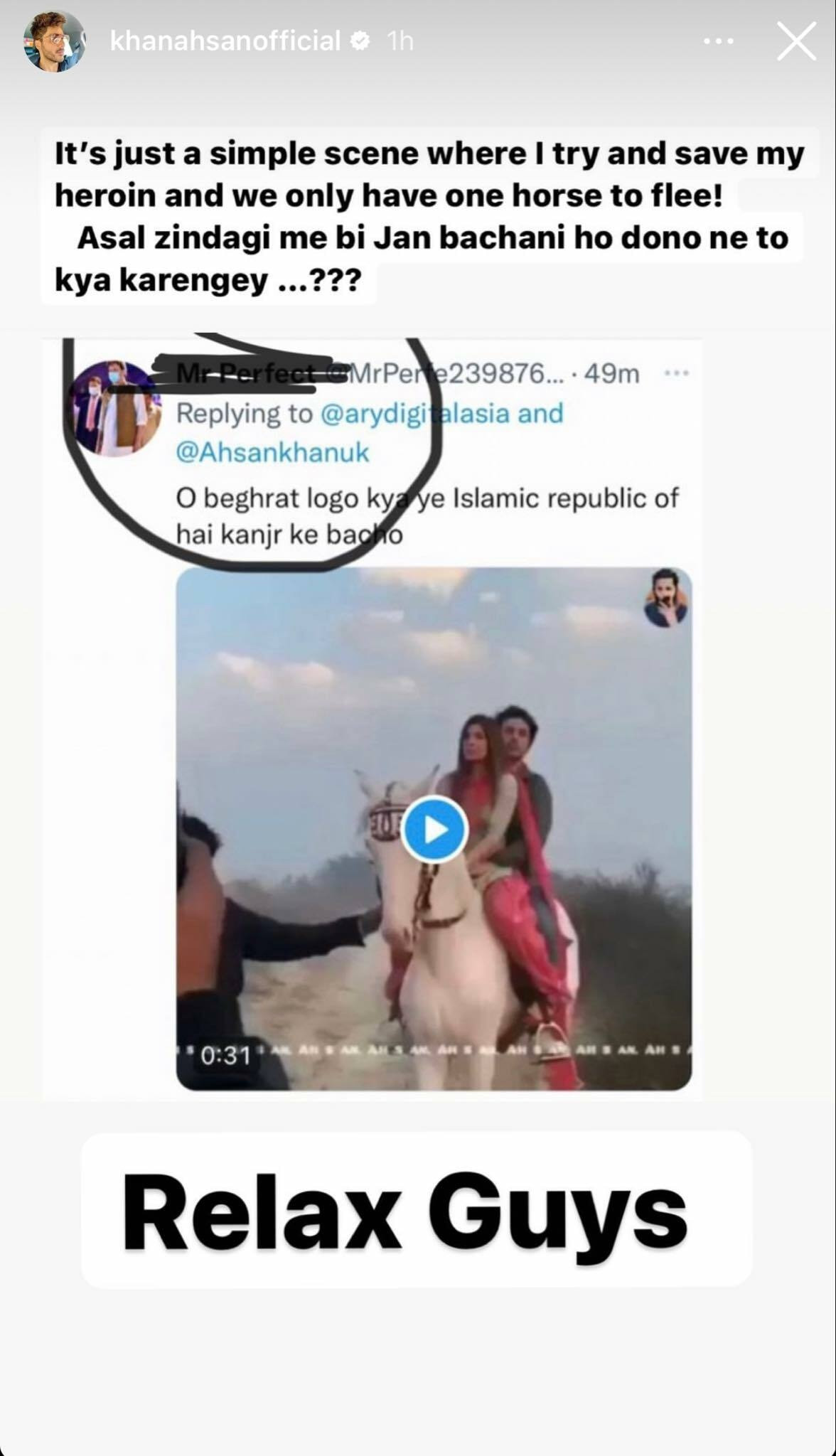This screenshot has height=1456, width=836.
Task: Click the MrPerfe239876 handle
Action: [x=455, y=373]
